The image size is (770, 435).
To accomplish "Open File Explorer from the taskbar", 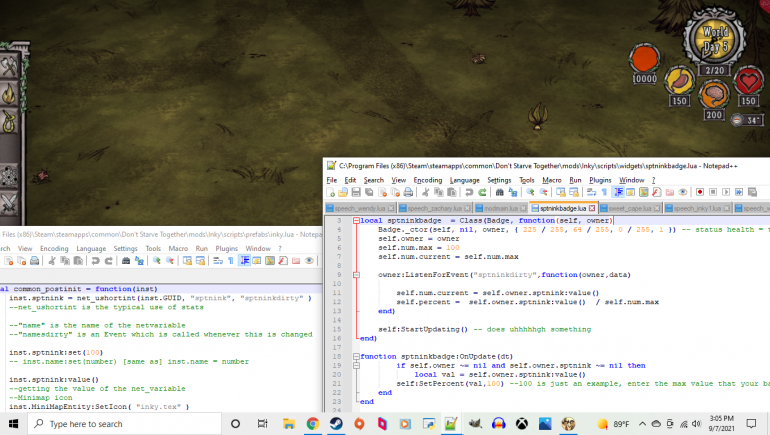I will [289, 424].
